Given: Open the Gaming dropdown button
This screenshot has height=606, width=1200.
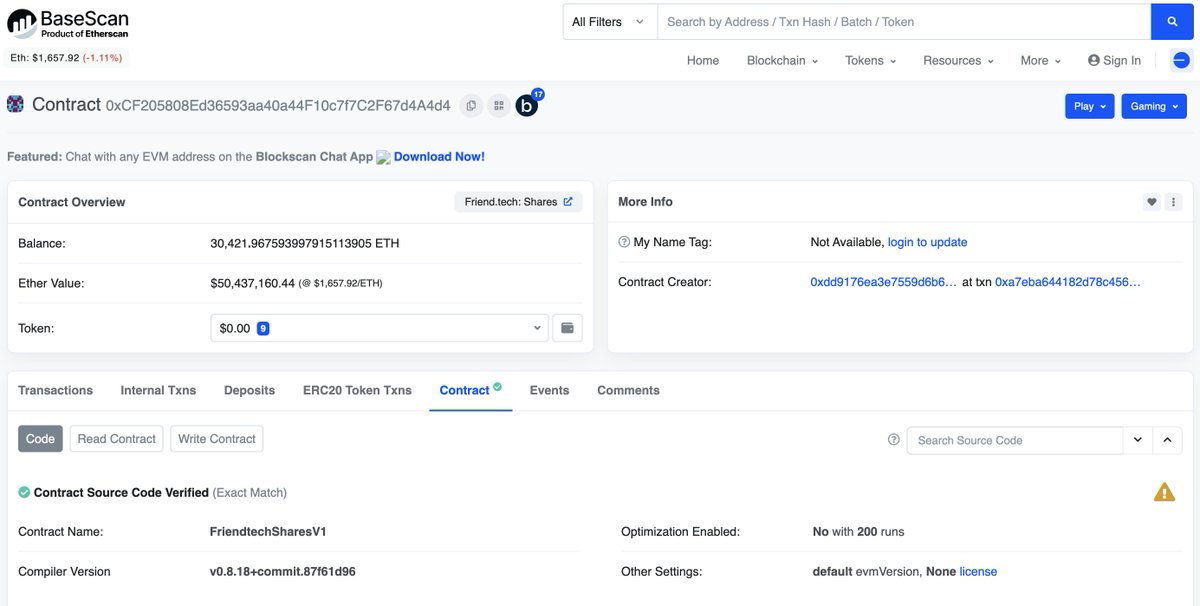Looking at the screenshot, I should point(1154,106).
